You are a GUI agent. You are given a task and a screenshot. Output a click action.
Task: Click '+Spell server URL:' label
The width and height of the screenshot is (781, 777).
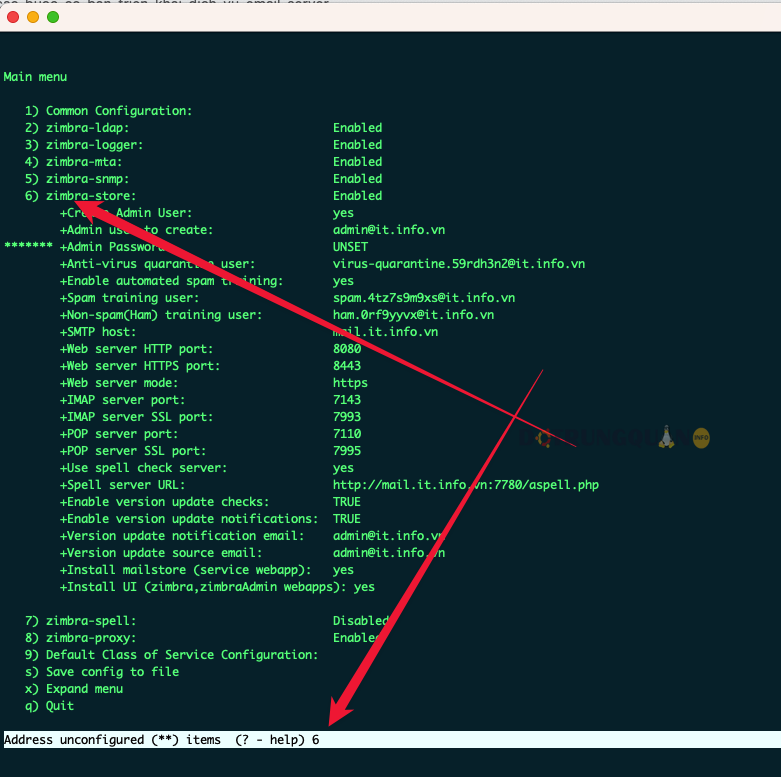pos(123,485)
